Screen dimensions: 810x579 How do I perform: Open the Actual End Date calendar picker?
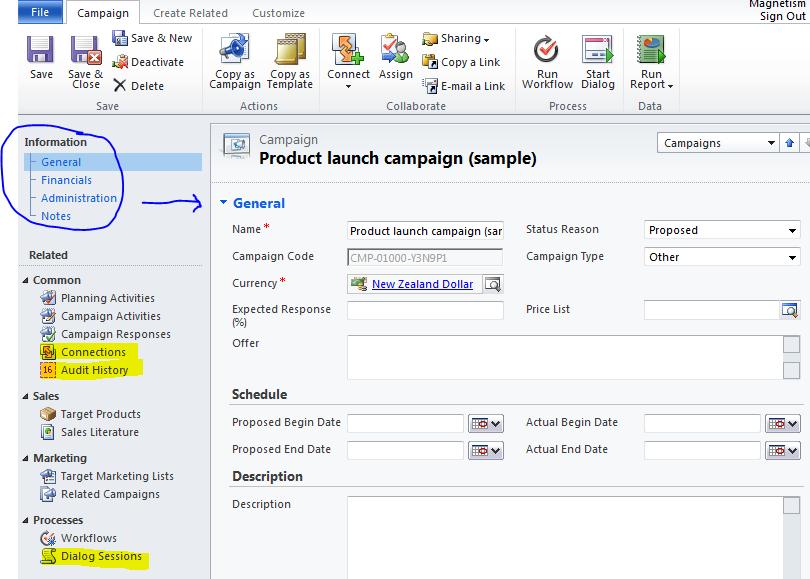click(x=783, y=450)
